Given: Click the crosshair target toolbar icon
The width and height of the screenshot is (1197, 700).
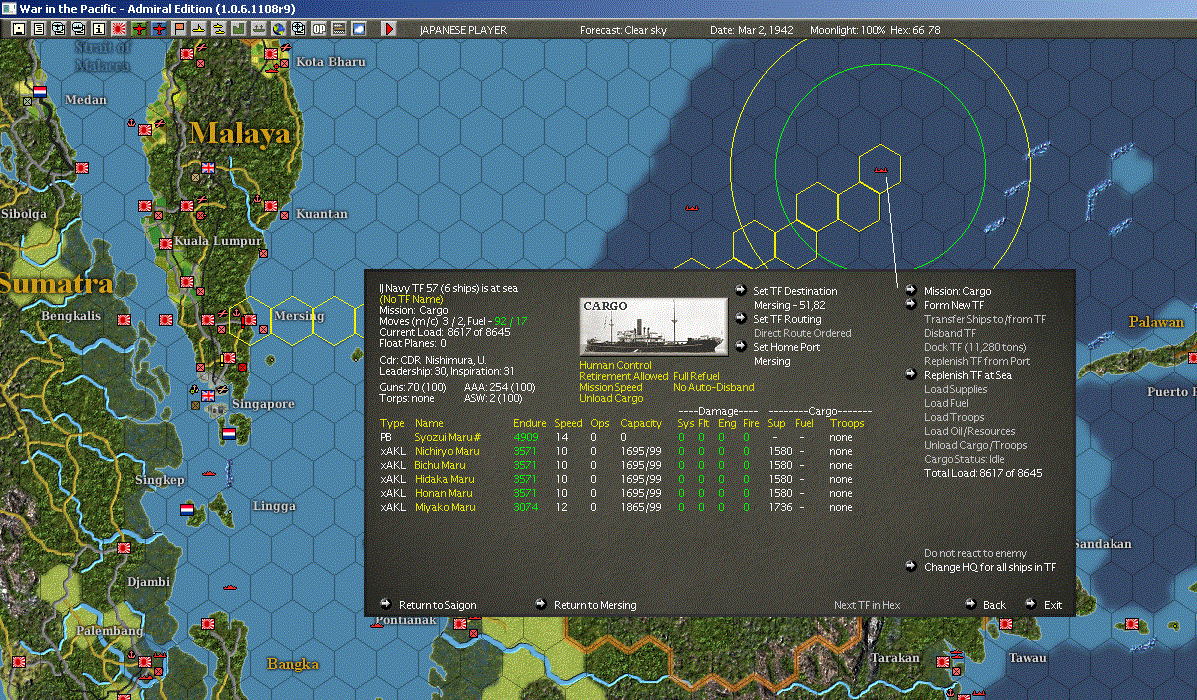Looking at the screenshot, I should 298,29.
